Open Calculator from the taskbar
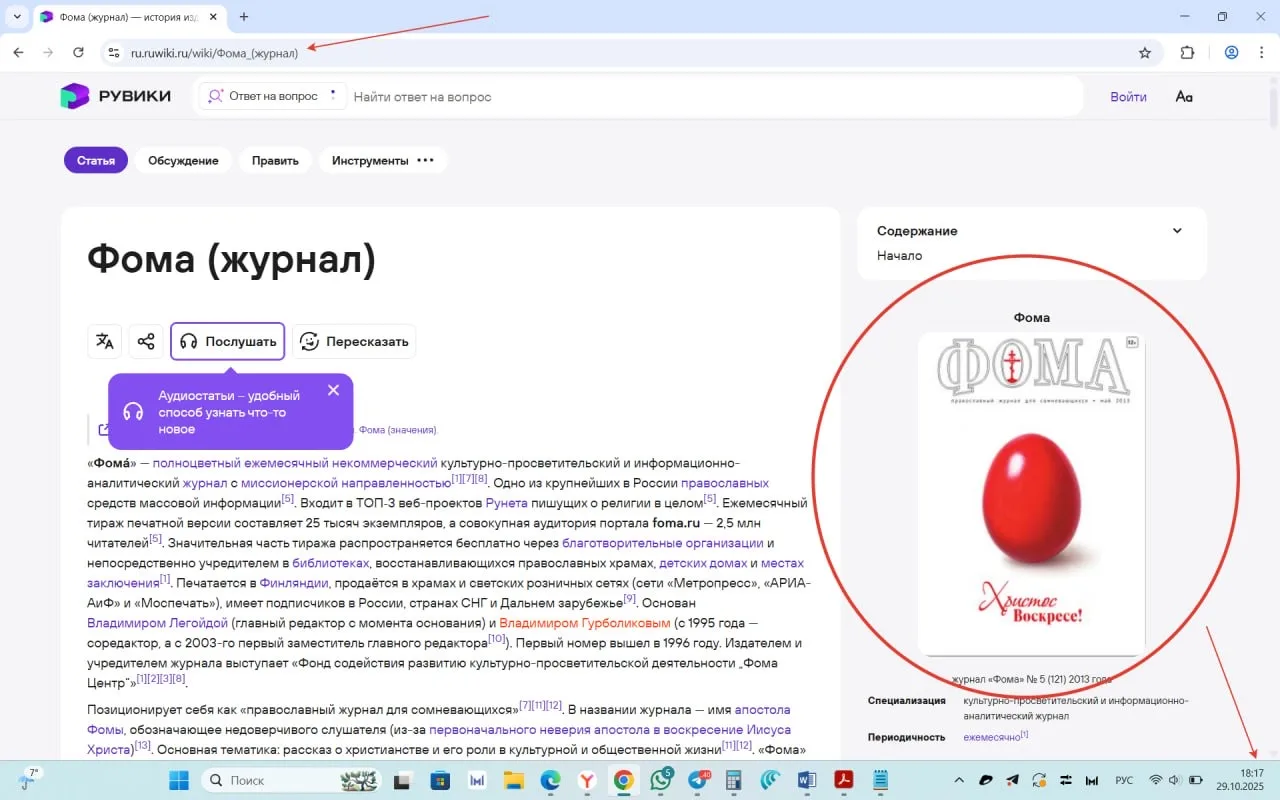The height and width of the screenshot is (800, 1280). click(x=734, y=780)
